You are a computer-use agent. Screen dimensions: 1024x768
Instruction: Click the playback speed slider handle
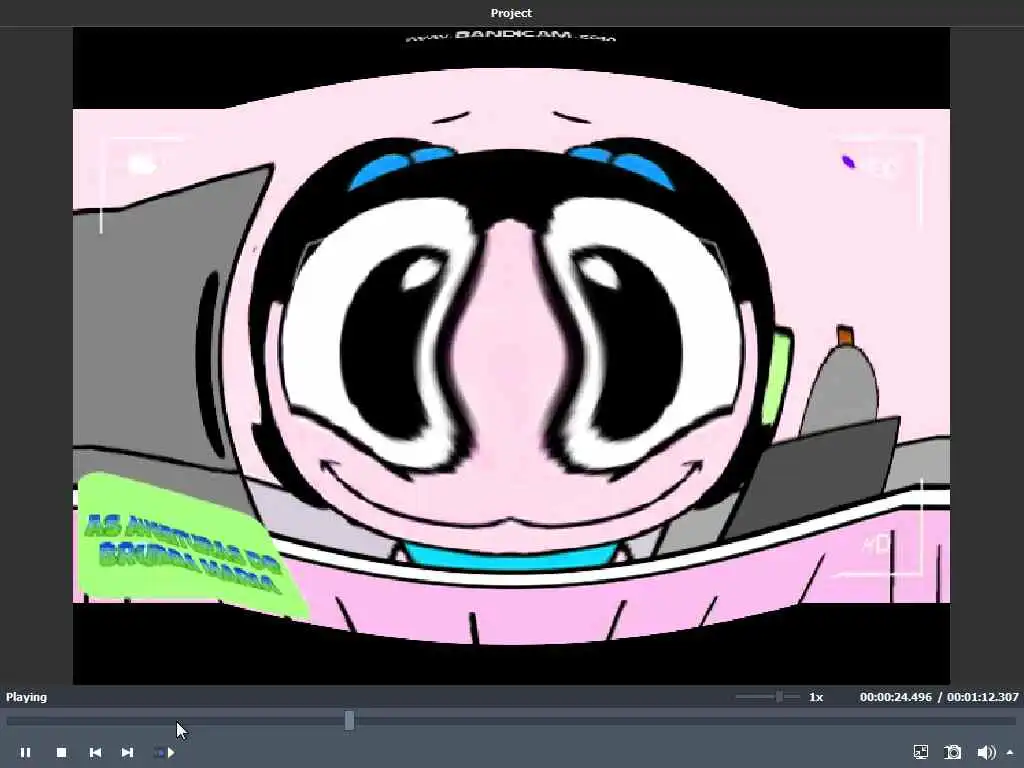(779, 697)
